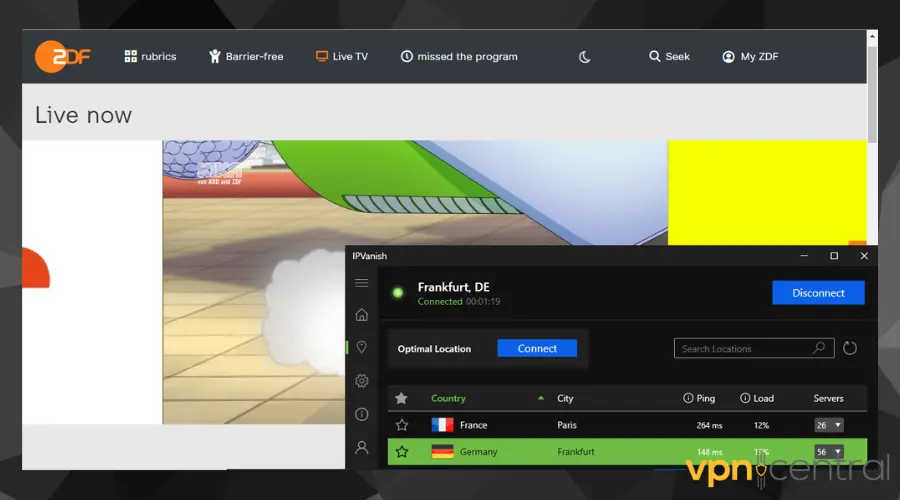The width and height of the screenshot is (900, 500).
Task: Favorite the Germany row star
Action: 402,452
